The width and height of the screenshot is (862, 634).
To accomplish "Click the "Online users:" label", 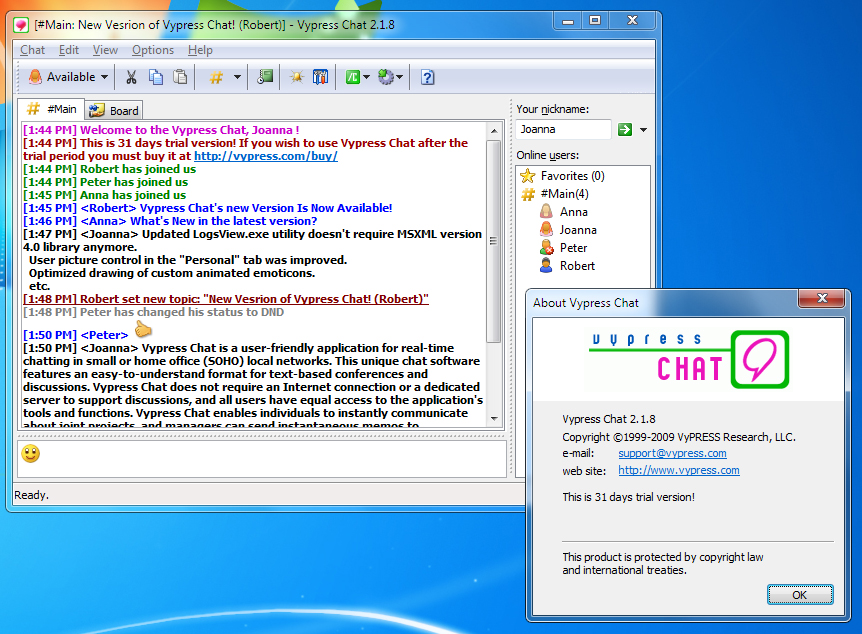I will click(548, 155).
